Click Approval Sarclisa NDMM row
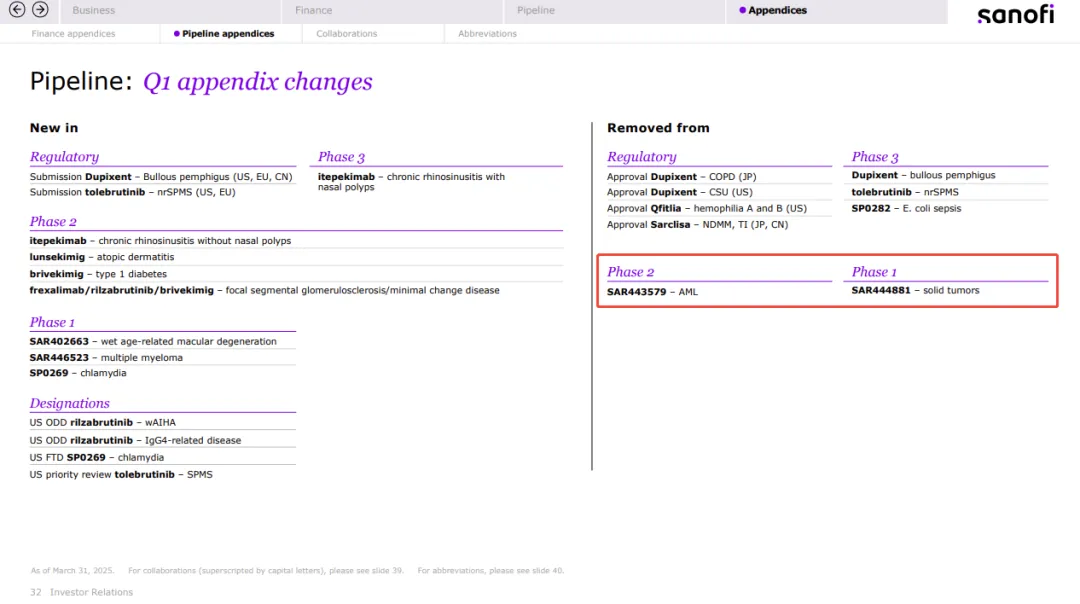The image size is (1080, 604). coord(697,225)
